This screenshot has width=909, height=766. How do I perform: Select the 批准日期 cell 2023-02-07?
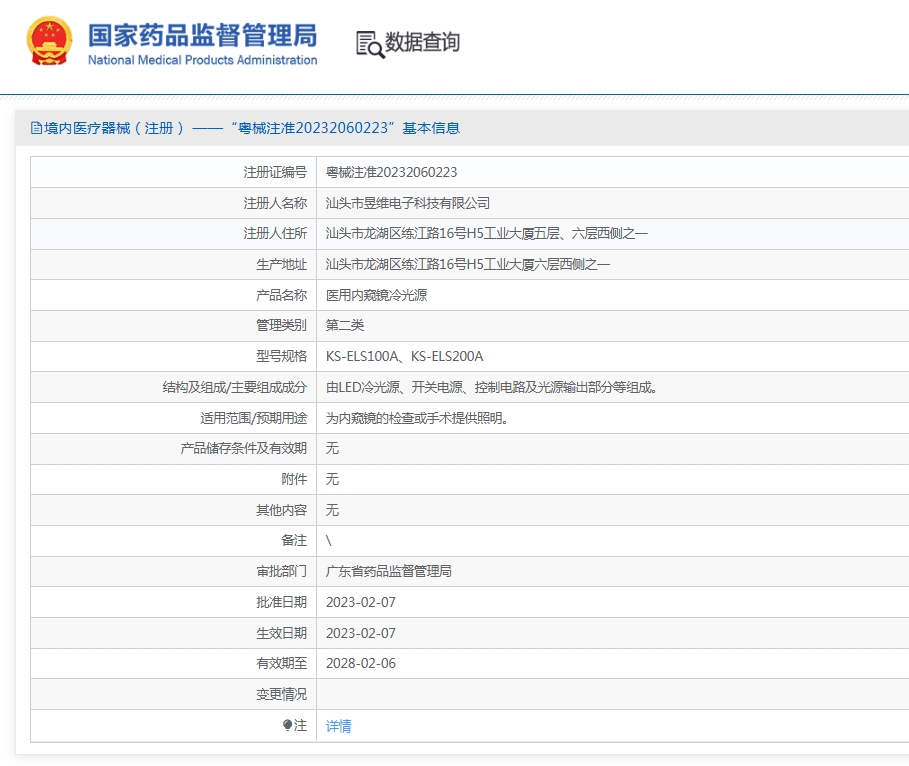(x=361, y=601)
